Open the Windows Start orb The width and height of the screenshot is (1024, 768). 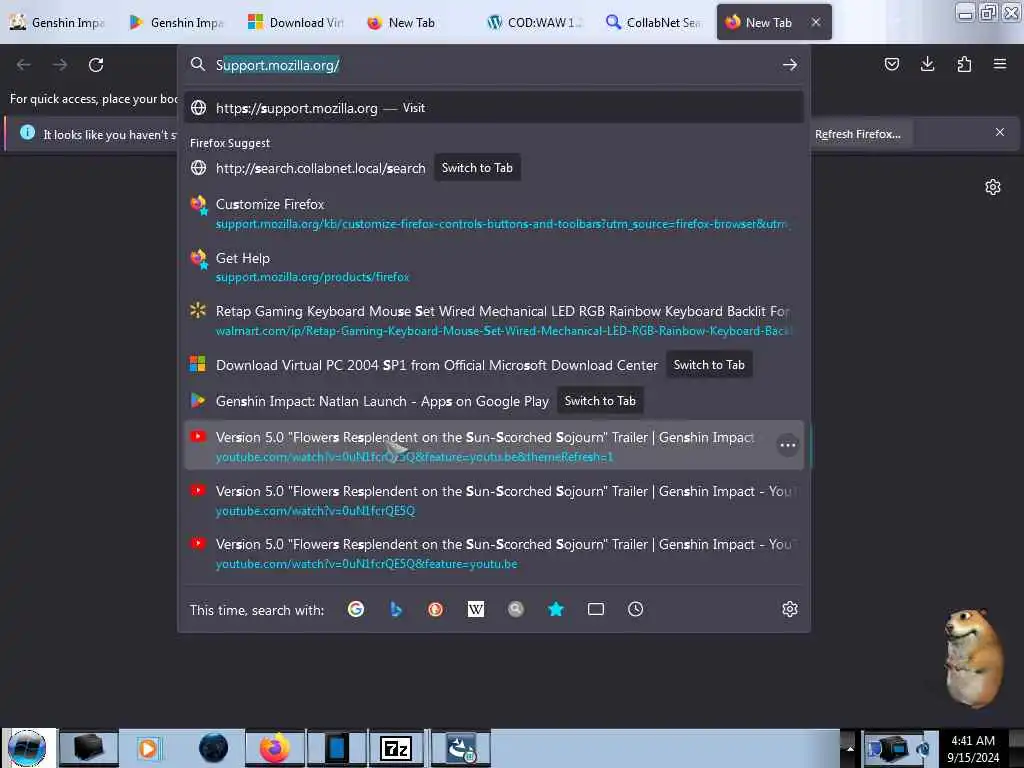(27, 748)
